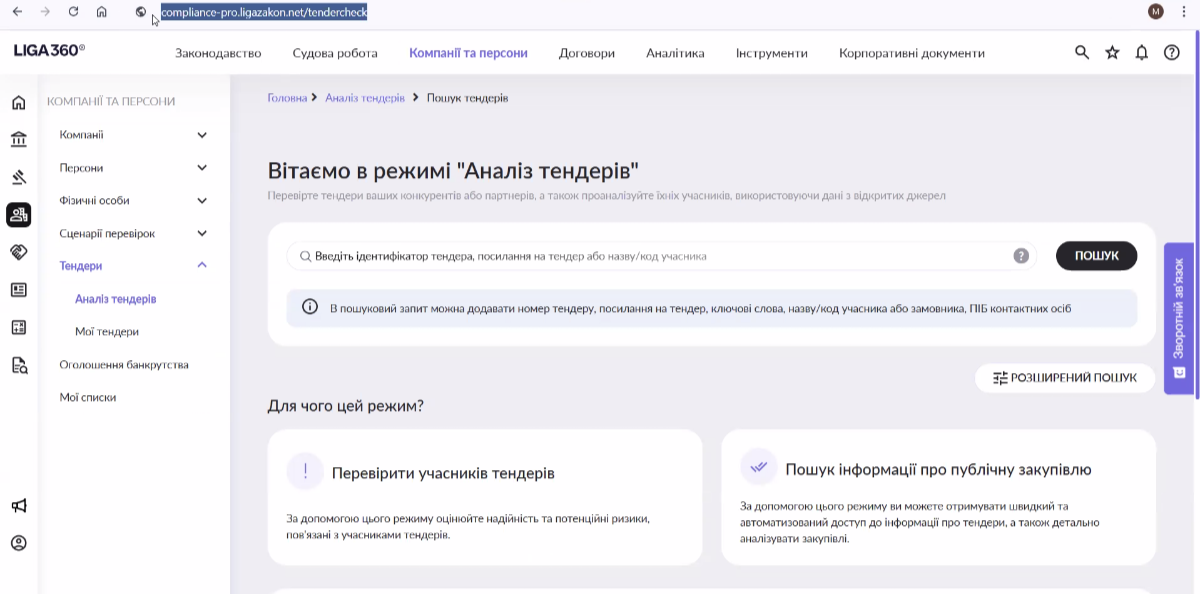Open notifications bell icon

click(1142, 53)
